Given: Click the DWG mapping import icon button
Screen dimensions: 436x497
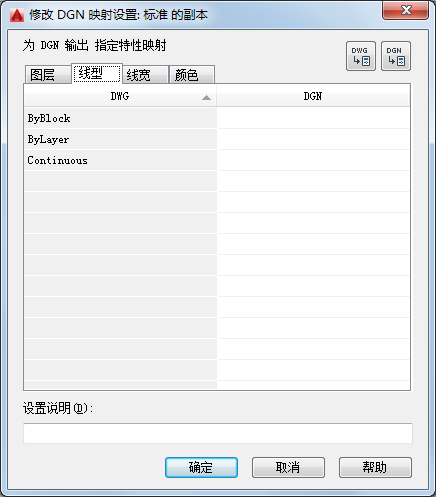Looking at the screenshot, I should click(x=361, y=56).
